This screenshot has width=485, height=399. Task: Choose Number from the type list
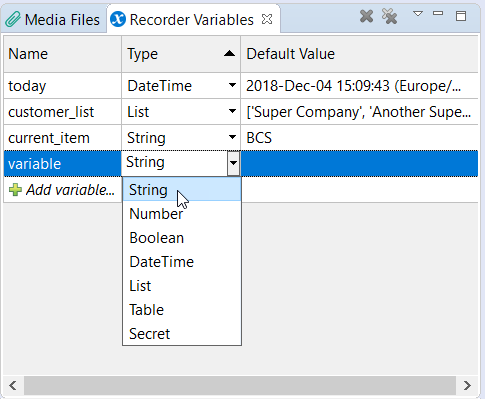click(182, 214)
